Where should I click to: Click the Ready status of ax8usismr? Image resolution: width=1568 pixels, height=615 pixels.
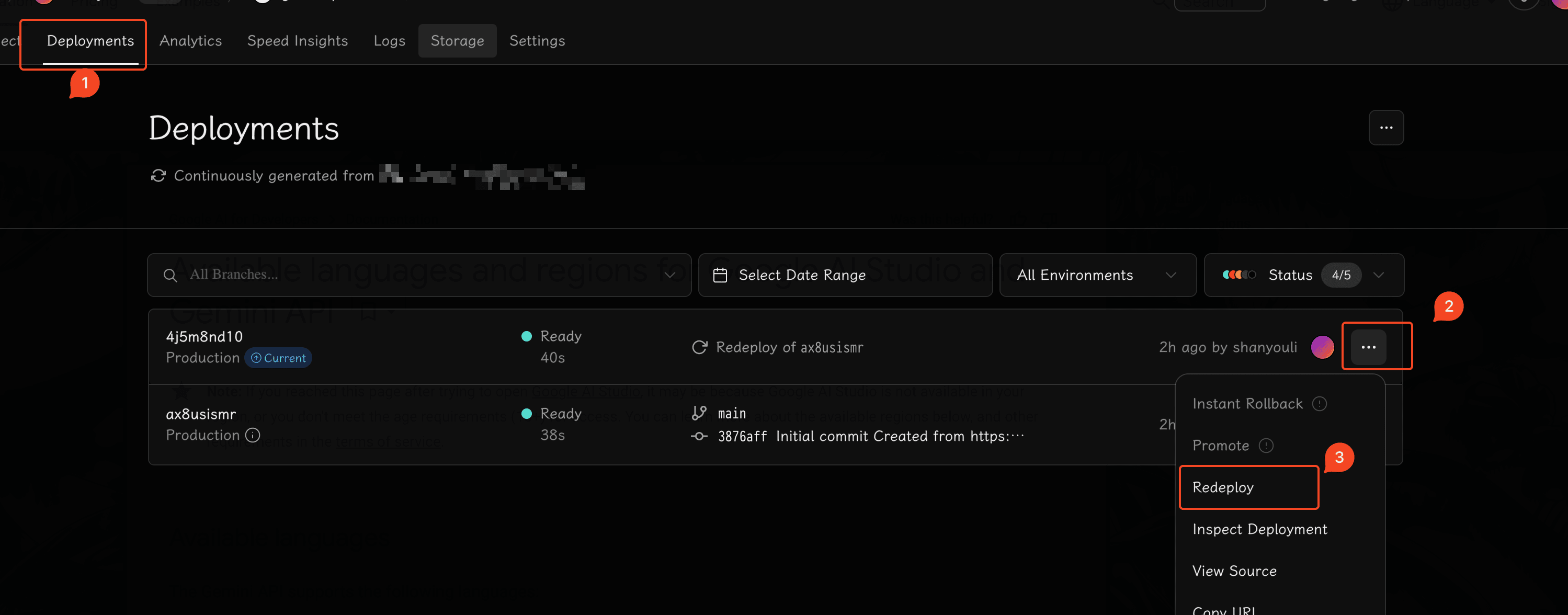[x=552, y=414]
